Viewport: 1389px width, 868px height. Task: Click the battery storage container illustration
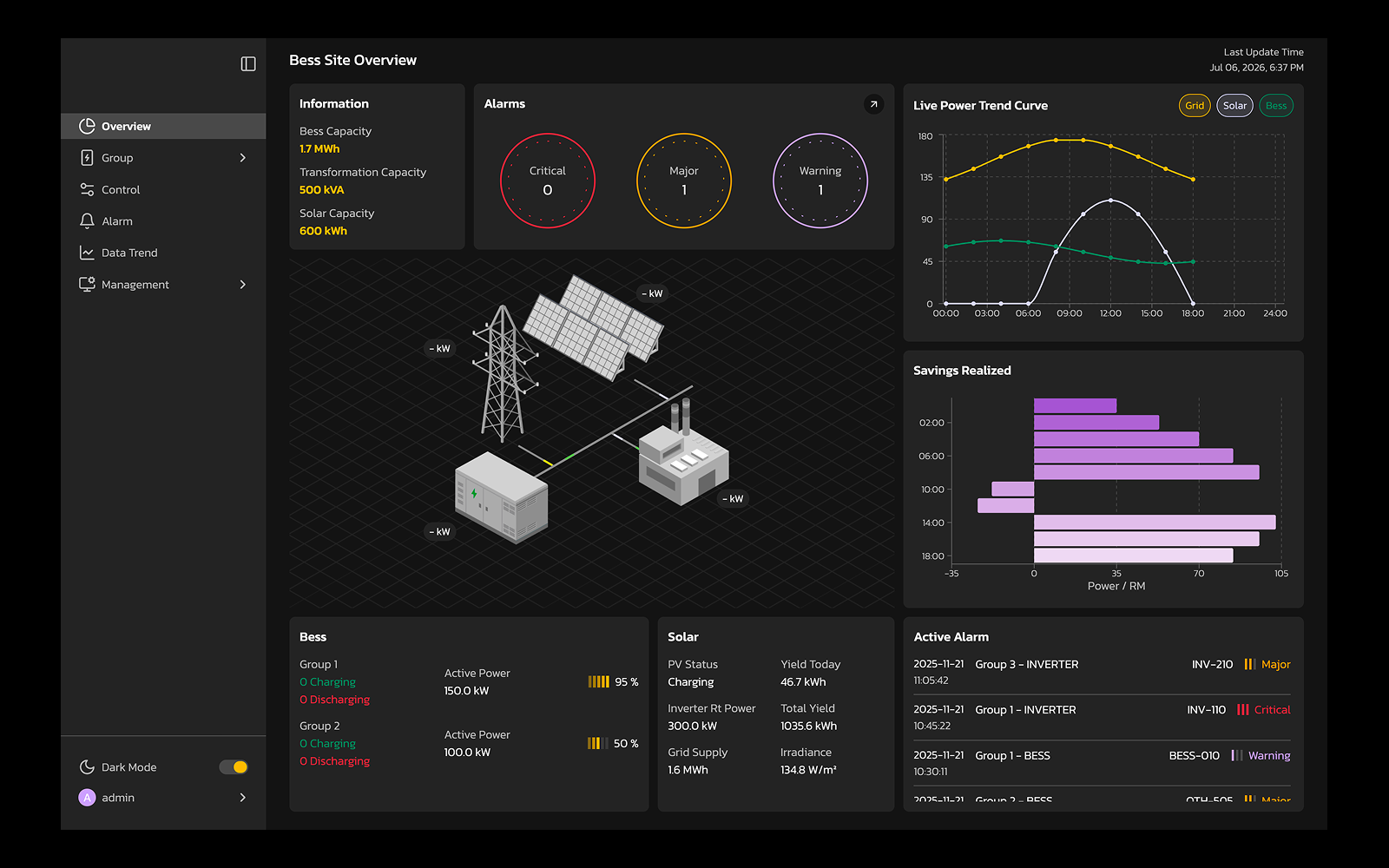(x=502, y=497)
